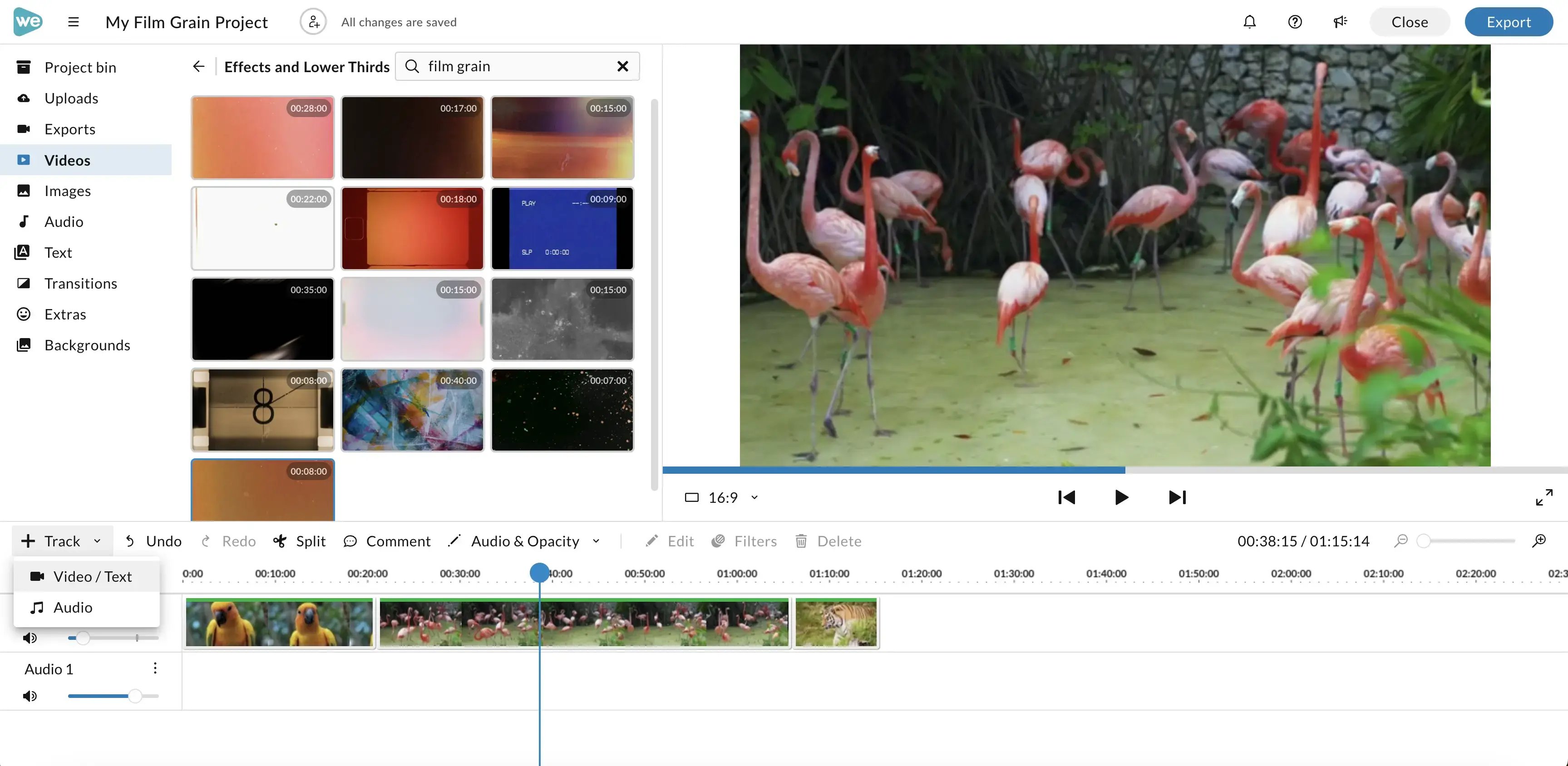The image size is (1568, 766).
Task: Click the WeVideo logo
Action: tap(28, 22)
